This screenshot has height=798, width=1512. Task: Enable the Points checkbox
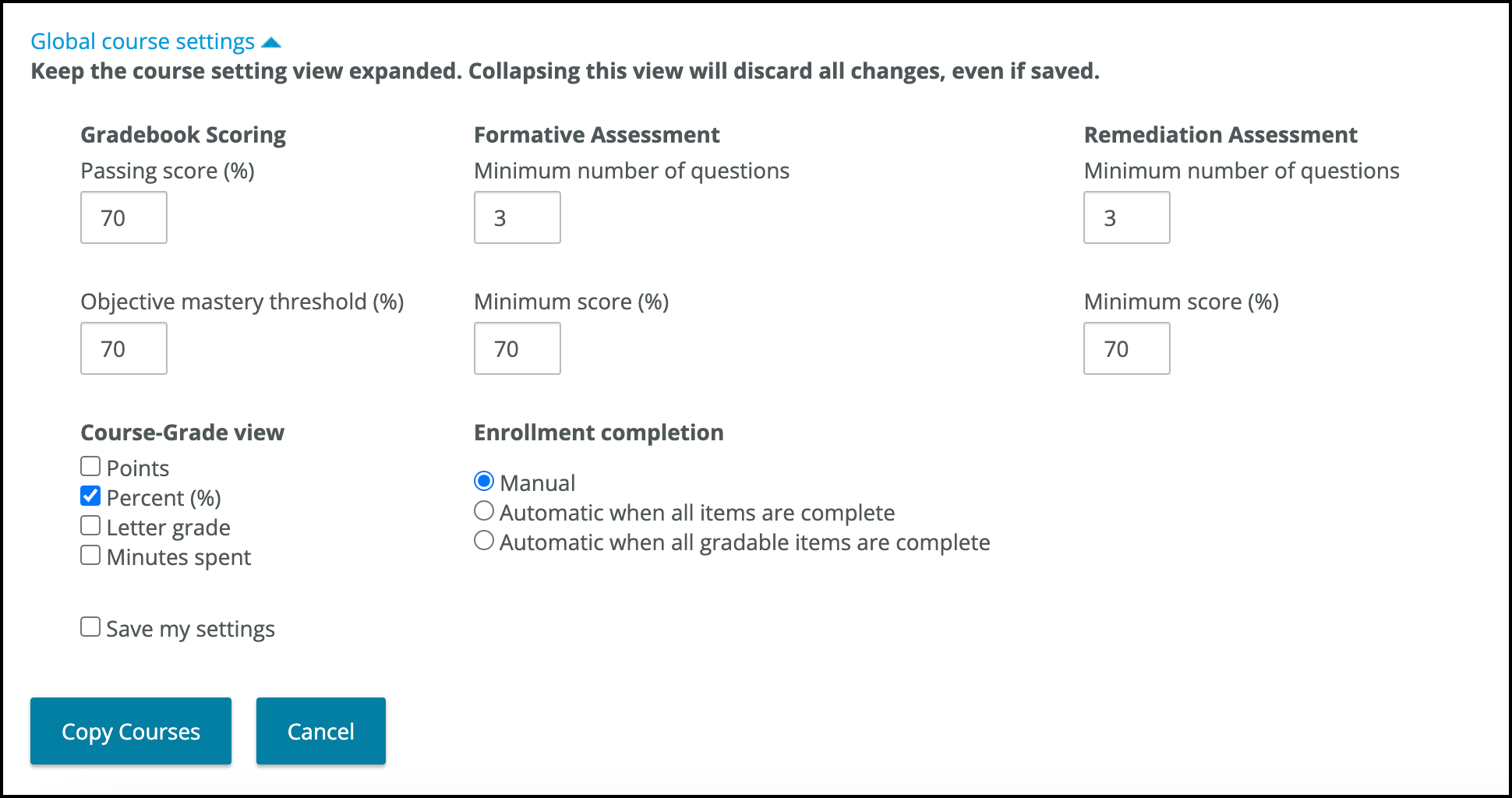tap(90, 466)
